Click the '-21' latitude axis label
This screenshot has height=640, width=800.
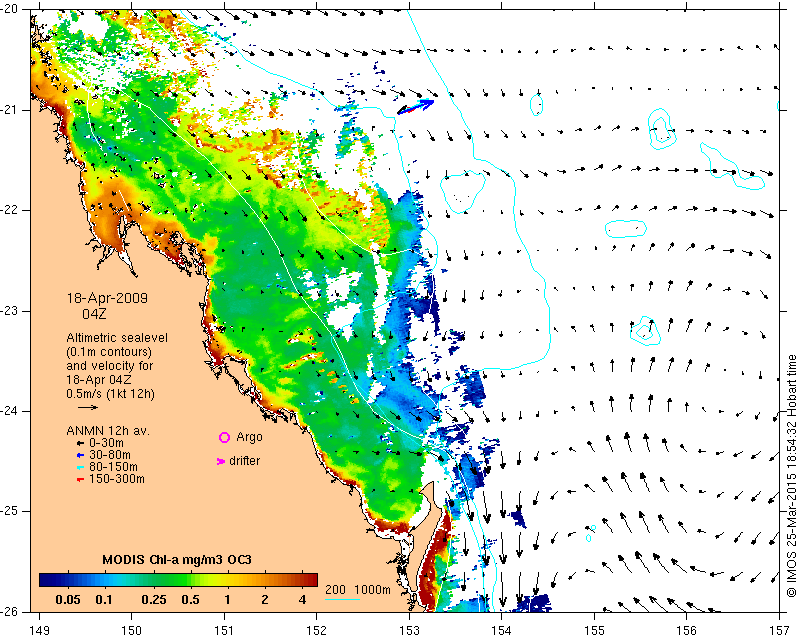pos(9,110)
